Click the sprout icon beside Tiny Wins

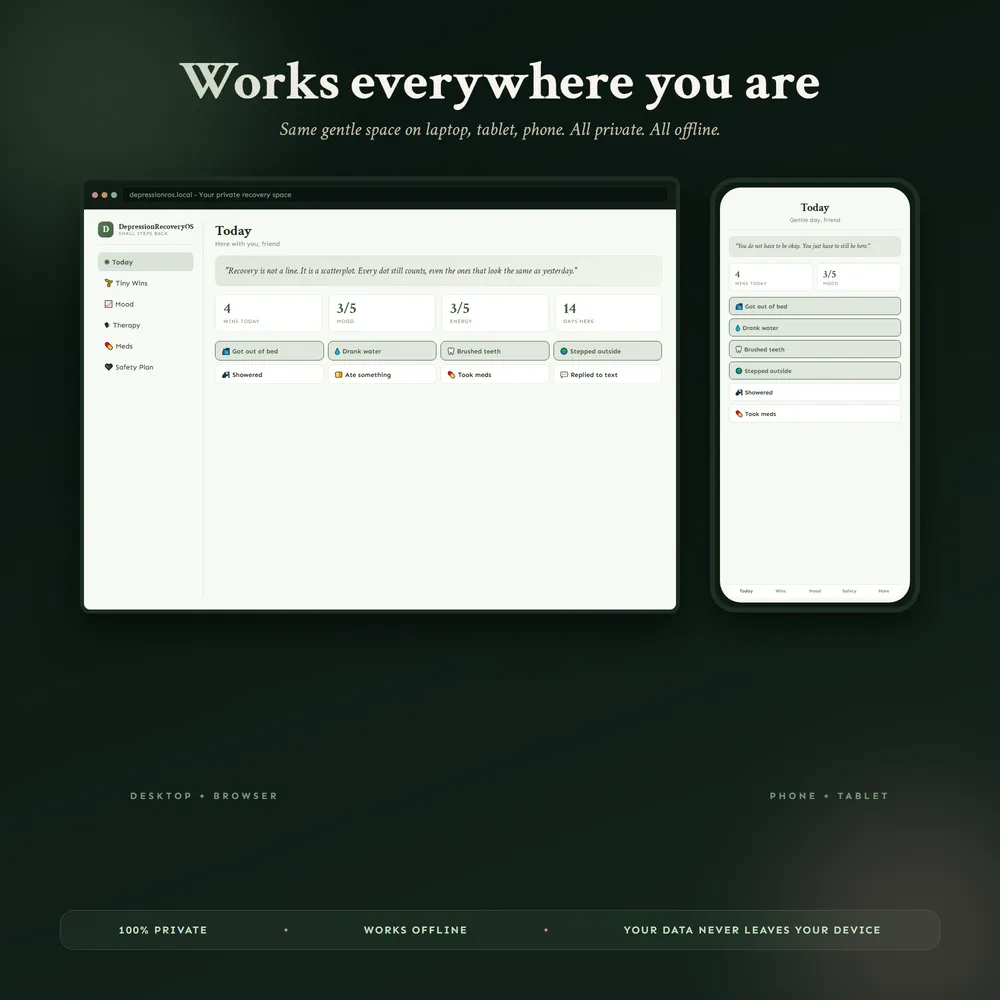[x=108, y=283]
